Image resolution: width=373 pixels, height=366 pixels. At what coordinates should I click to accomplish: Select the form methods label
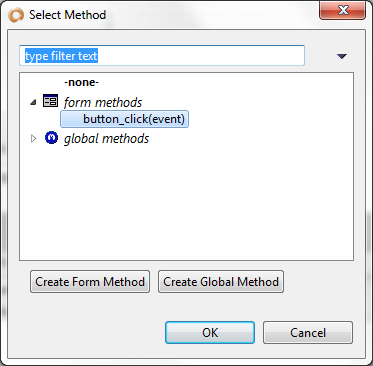[x=103, y=102]
